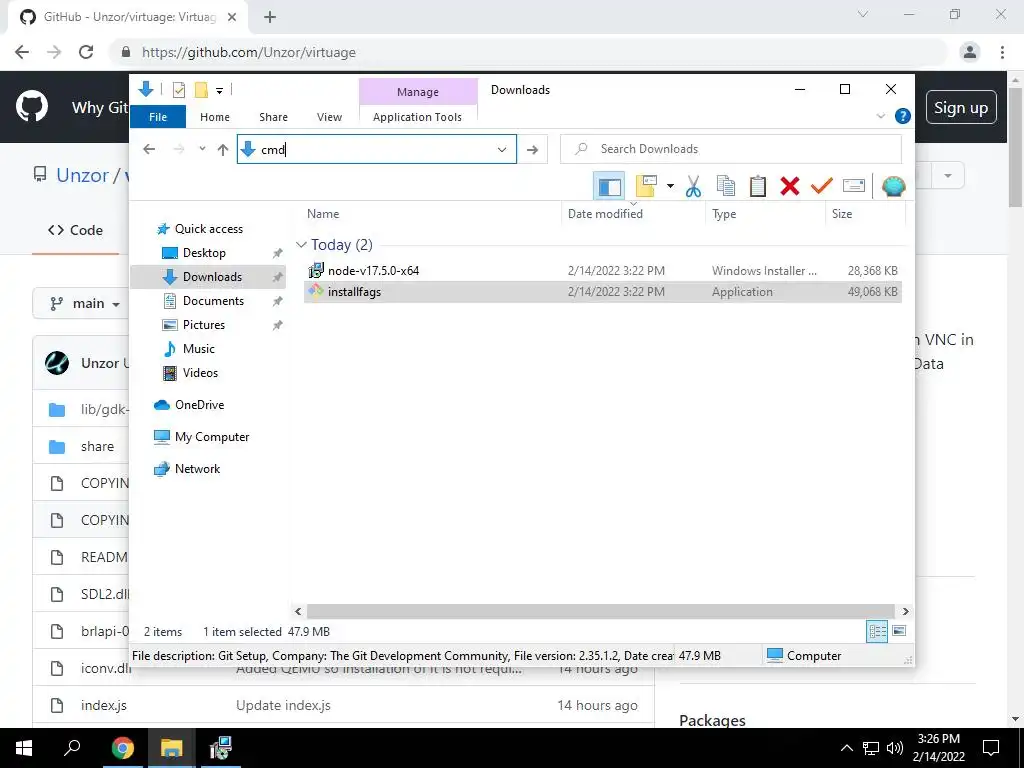Viewport: 1024px width, 768px height.
Task: Open a new Chrome tab
Action: pos(270,17)
